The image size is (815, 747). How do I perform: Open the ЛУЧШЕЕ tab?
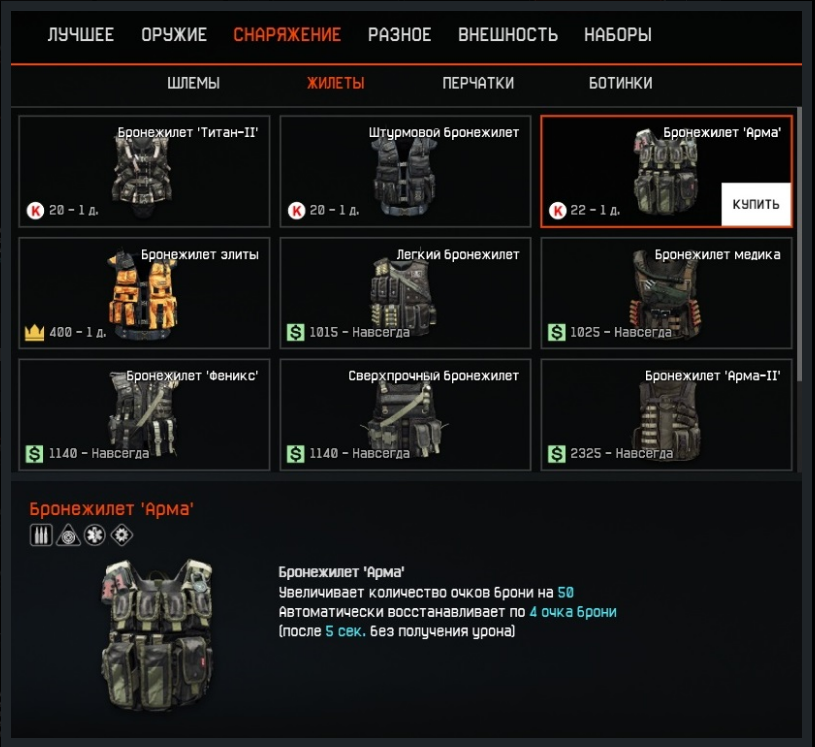81,35
